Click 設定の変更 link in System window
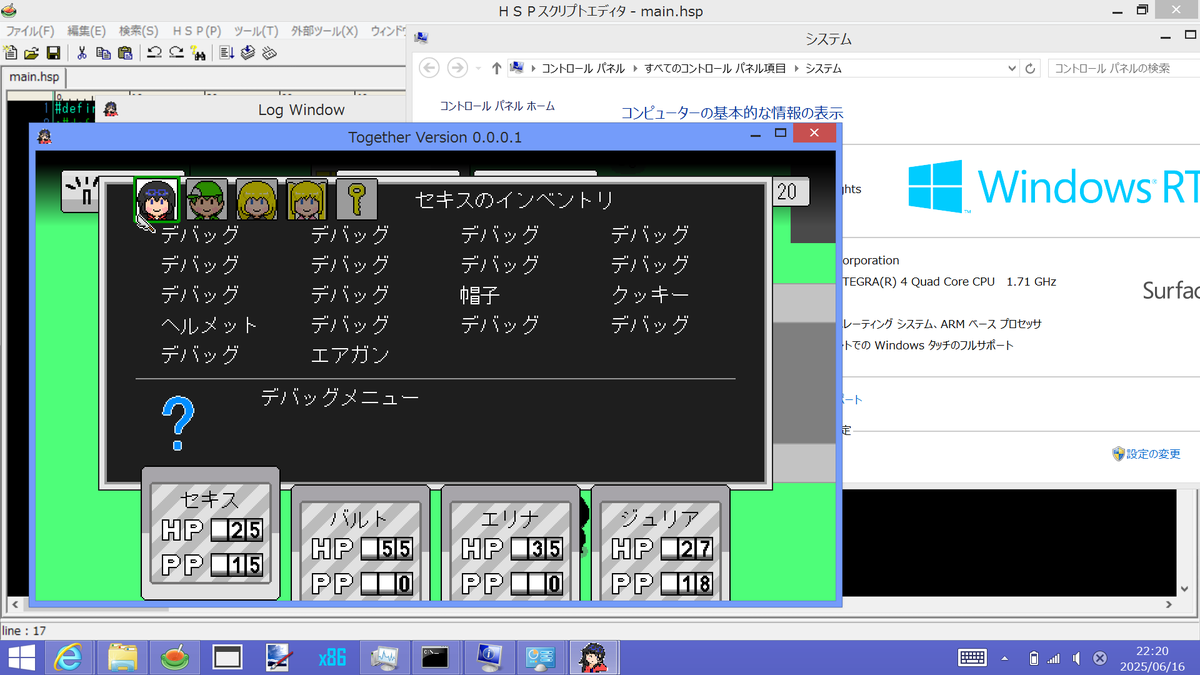The image size is (1200, 675). click(1154, 454)
